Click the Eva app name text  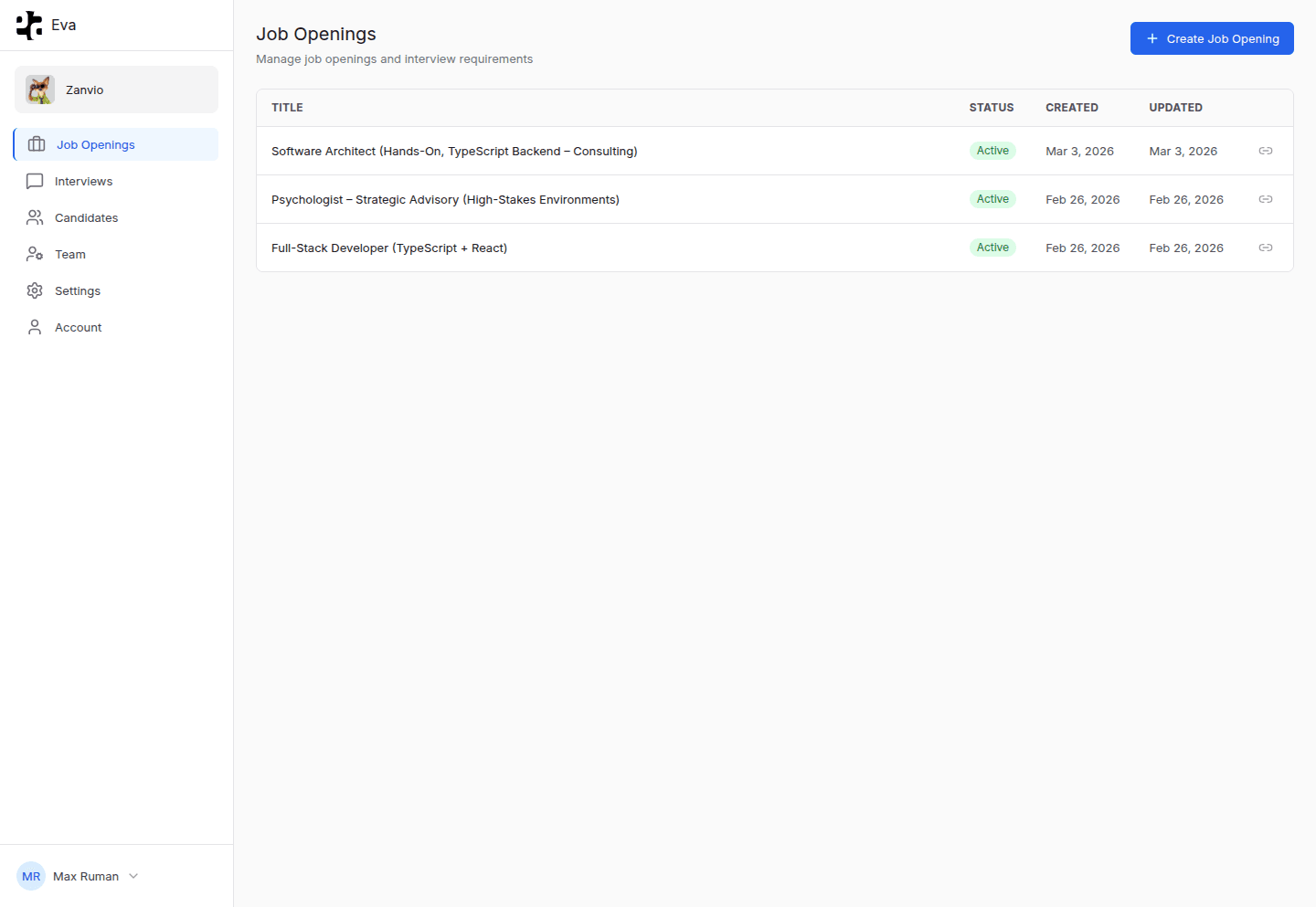click(64, 26)
